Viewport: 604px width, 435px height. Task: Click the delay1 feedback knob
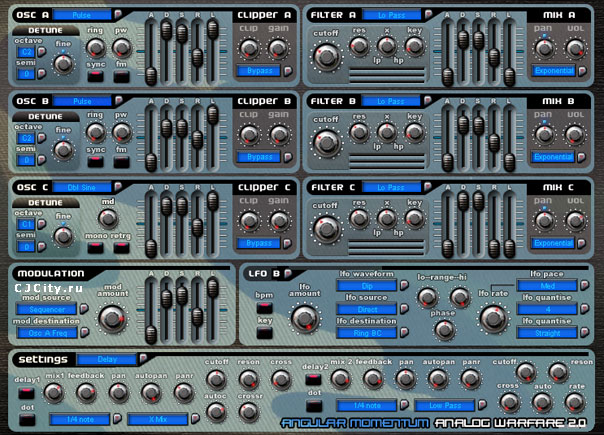pyautogui.click(x=86, y=393)
